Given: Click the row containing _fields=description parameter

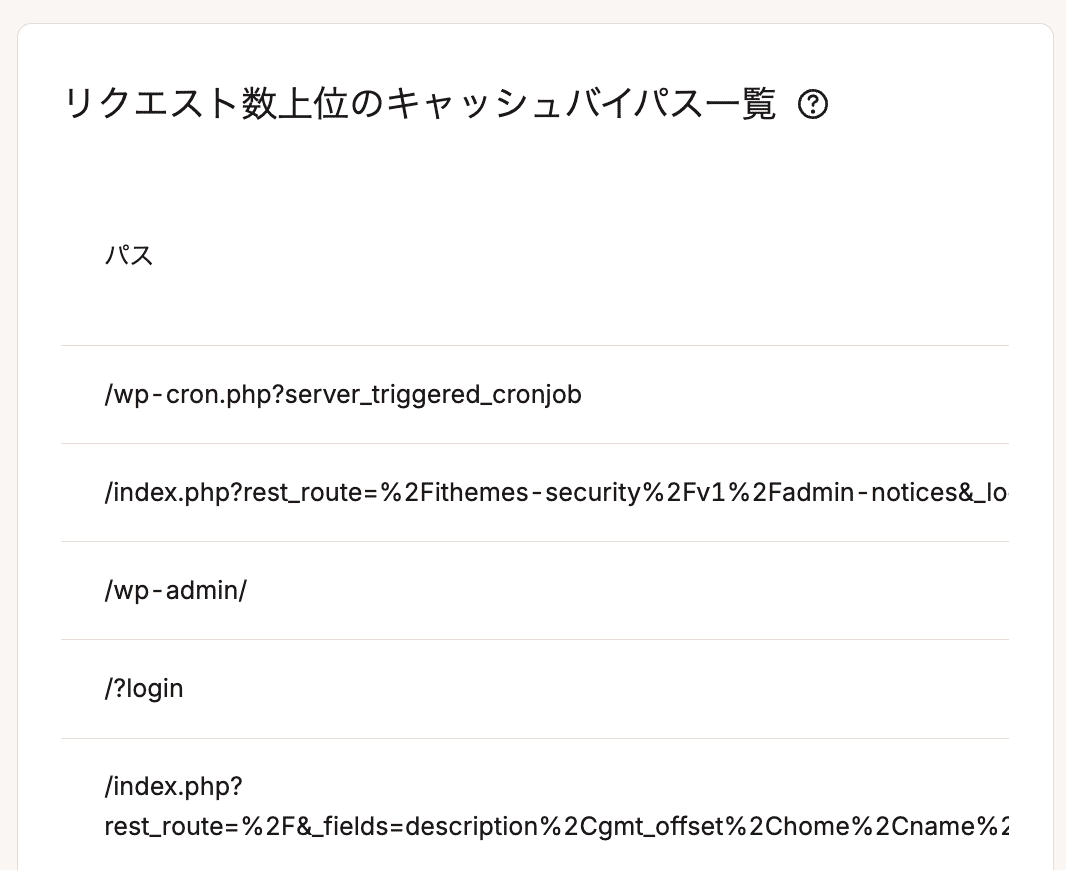Looking at the screenshot, I should tap(500, 826).
